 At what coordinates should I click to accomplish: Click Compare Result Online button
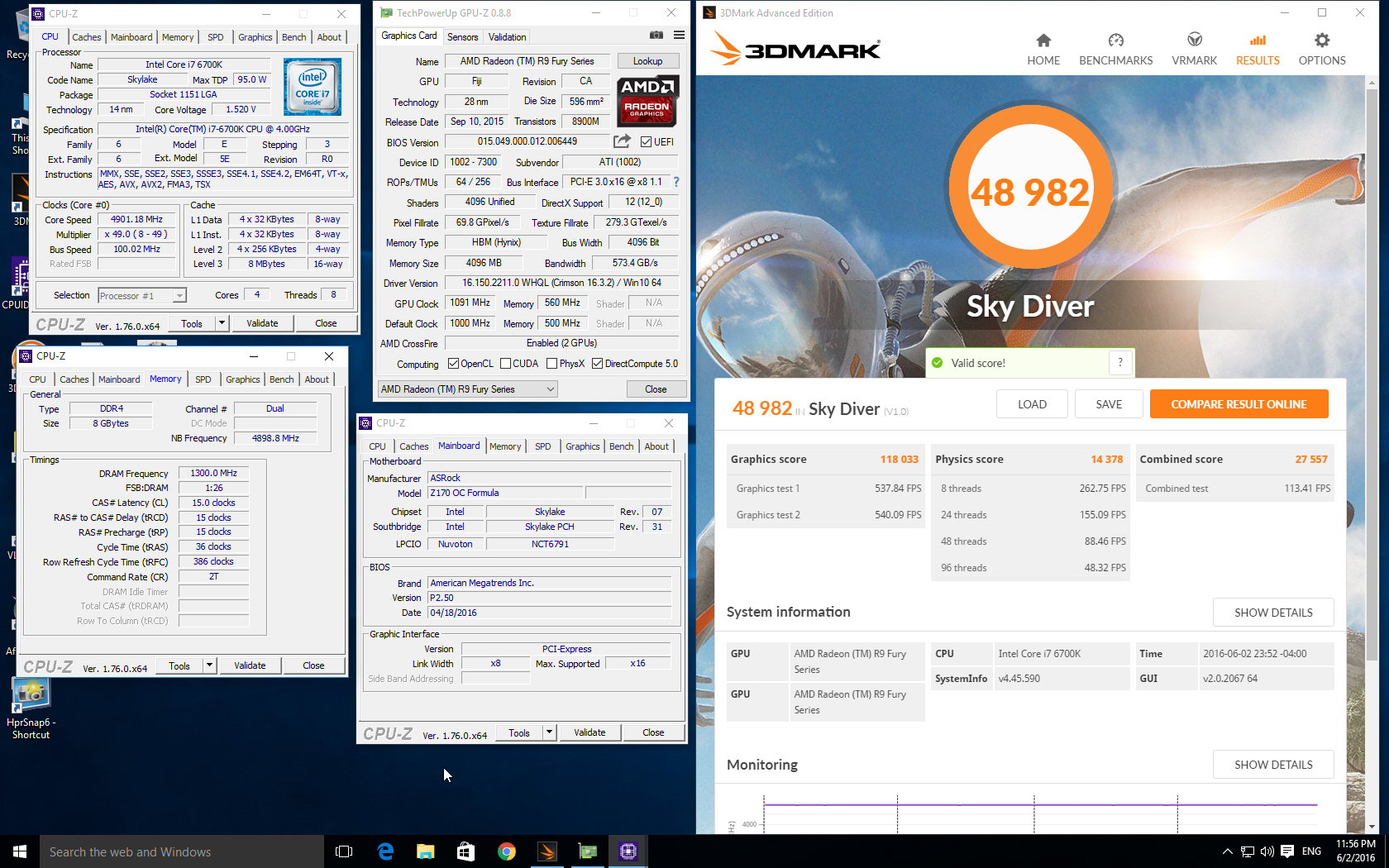pyautogui.click(x=1239, y=404)
